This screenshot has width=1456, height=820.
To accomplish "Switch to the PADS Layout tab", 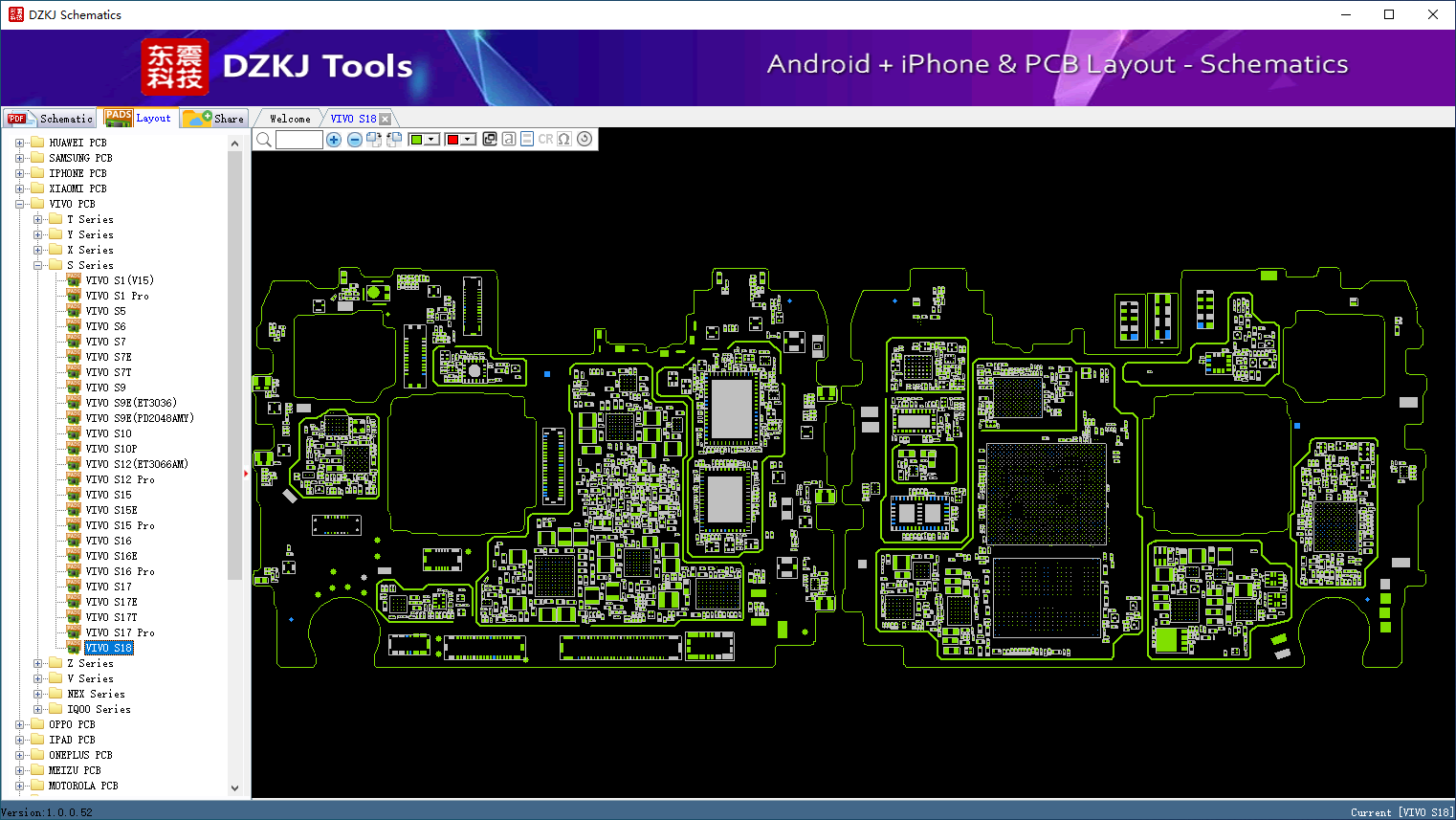I will (x=139, y=118).
